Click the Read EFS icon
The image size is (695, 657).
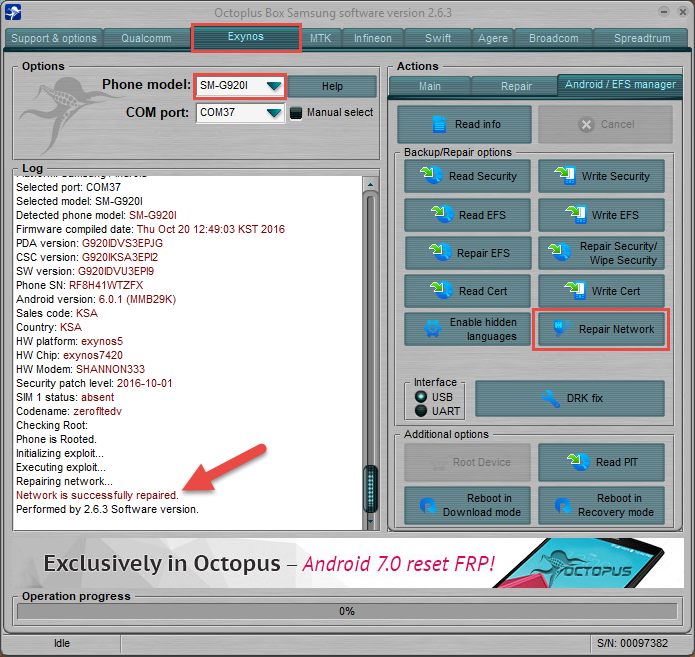click(x=442, y=214)
